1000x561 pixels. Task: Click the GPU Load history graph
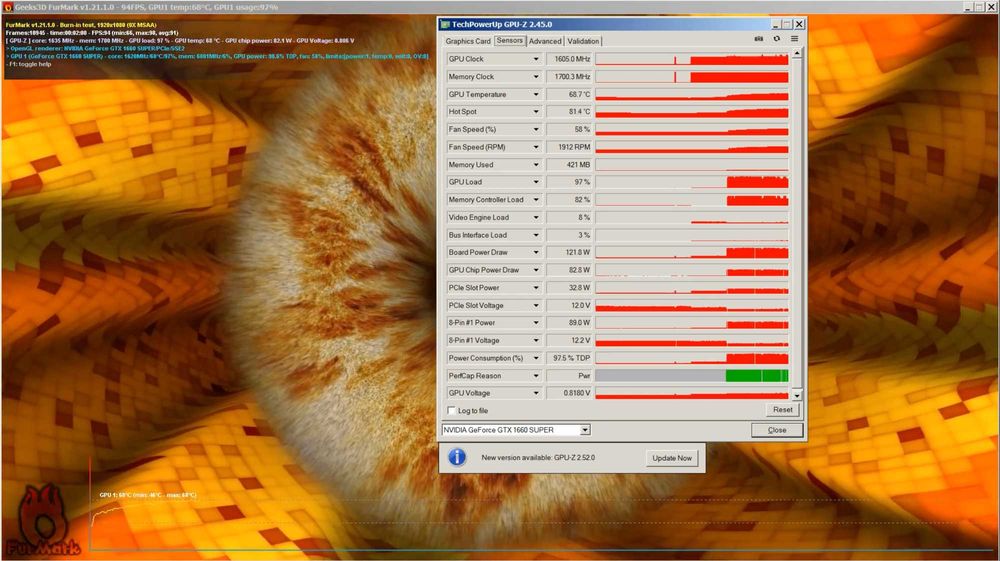(692, 182)
